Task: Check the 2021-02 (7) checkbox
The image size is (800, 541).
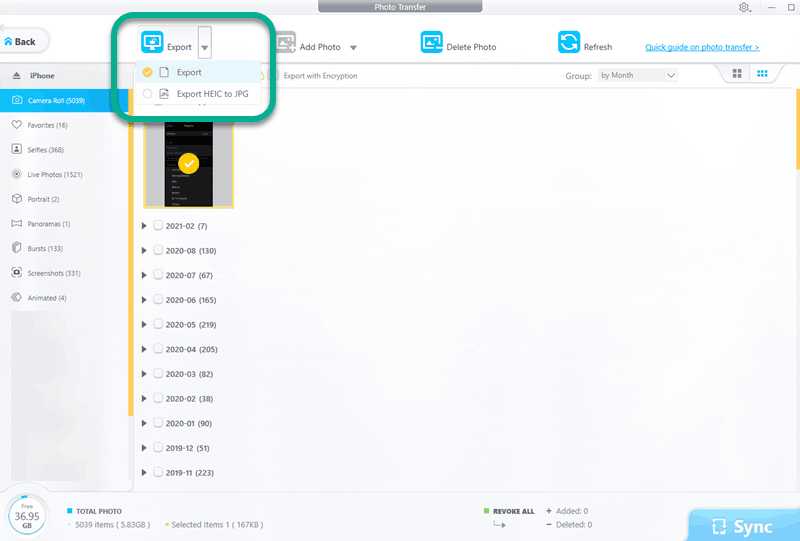Action: tap(158, 225)
